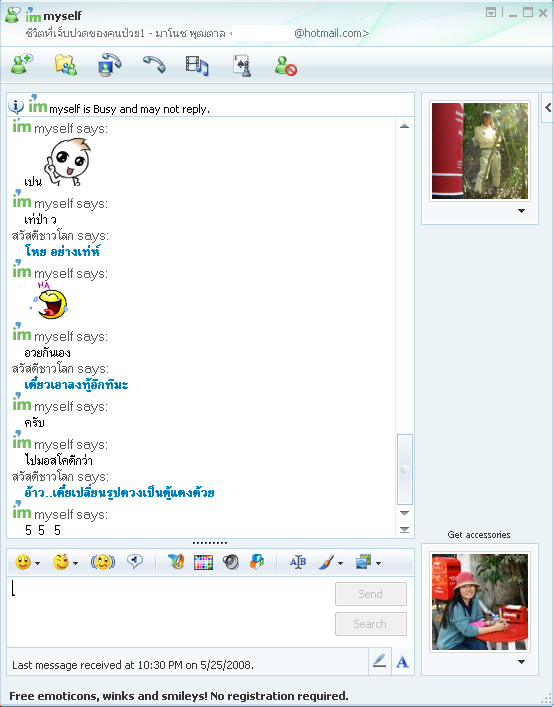This screenshot has height=707, width=554.
Task: Expand the emoticons dropdown arrow
Action: click(x=37, y=563)
